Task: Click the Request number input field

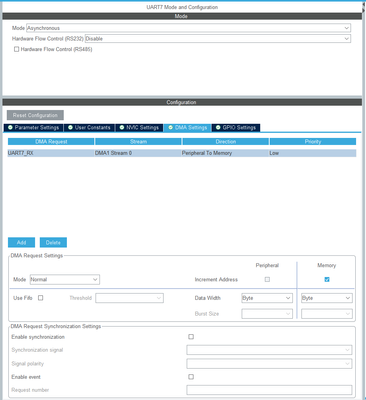Action: [x=269, y=390]
